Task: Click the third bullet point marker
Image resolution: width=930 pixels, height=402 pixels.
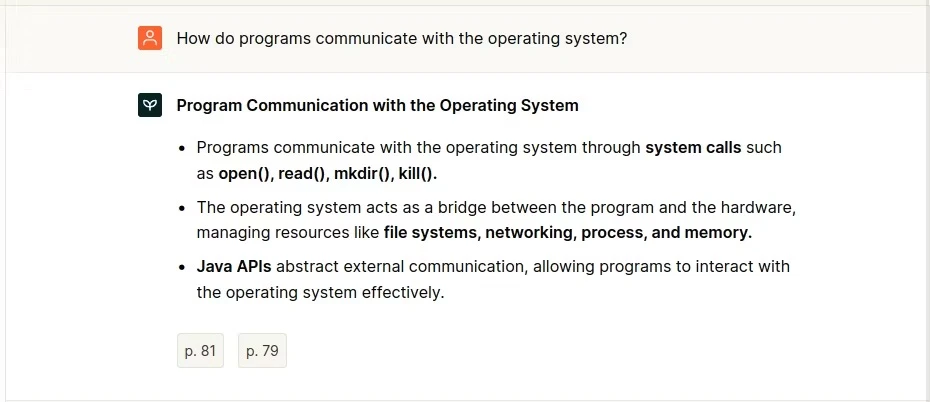Action: click(x=182, y=268)
